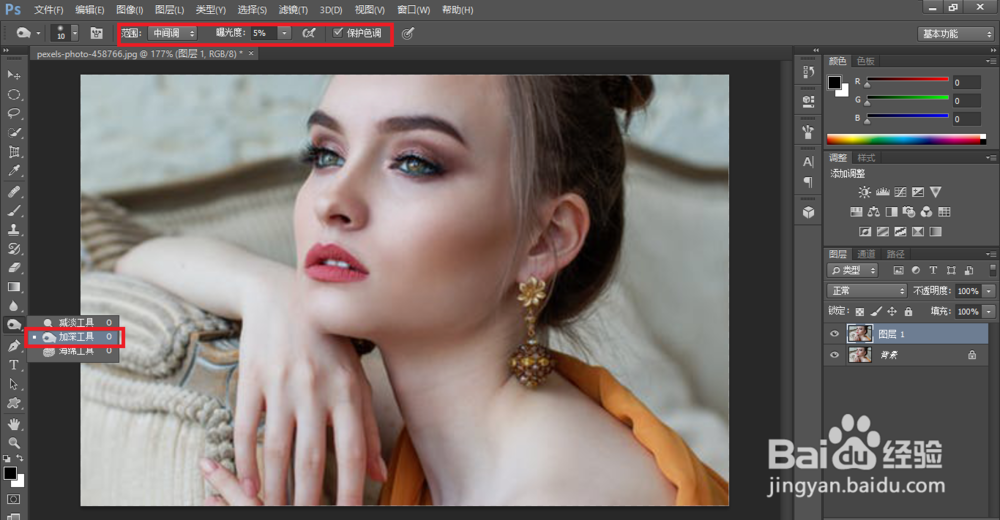
Task: Add a Curves adjustment
Action: pyautogui.click(x=901, y=192)
